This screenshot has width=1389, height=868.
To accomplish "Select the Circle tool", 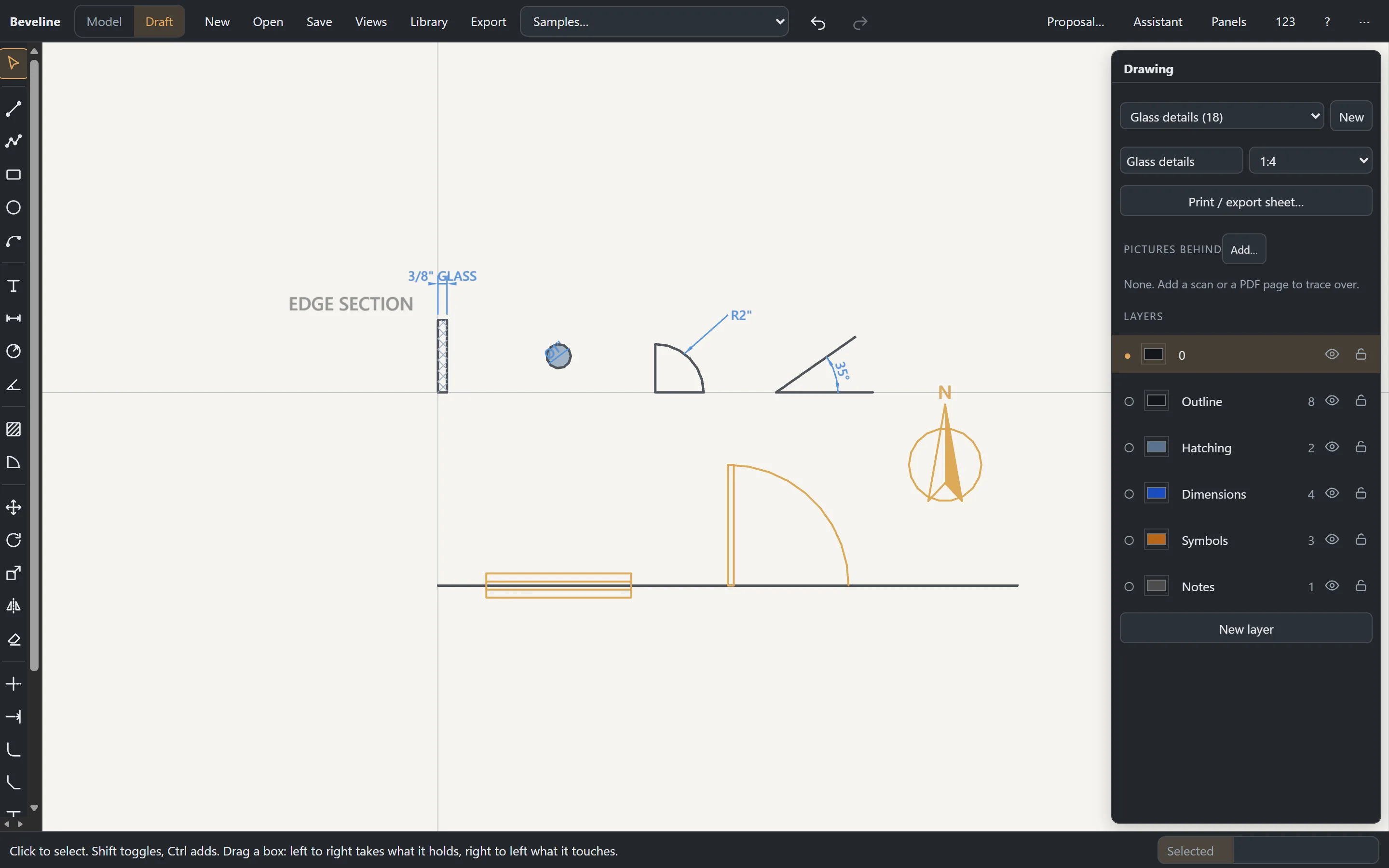I will [13, 207].
